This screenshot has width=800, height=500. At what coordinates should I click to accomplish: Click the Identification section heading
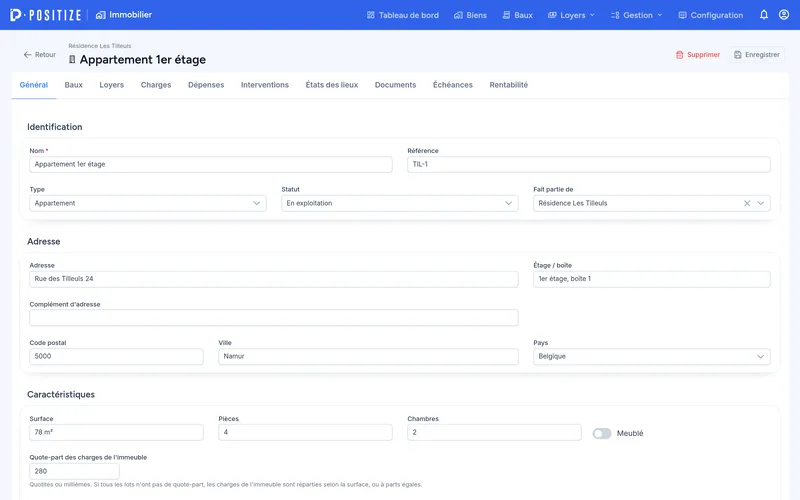55,127
